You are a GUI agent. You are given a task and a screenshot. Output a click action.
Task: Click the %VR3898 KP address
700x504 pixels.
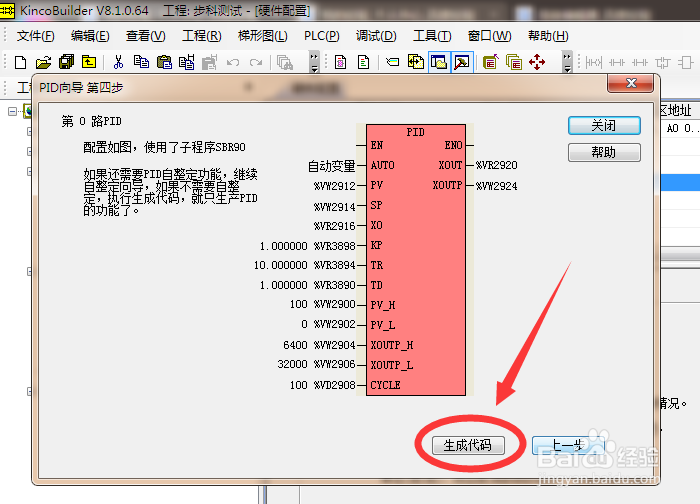tap(335, 246)
